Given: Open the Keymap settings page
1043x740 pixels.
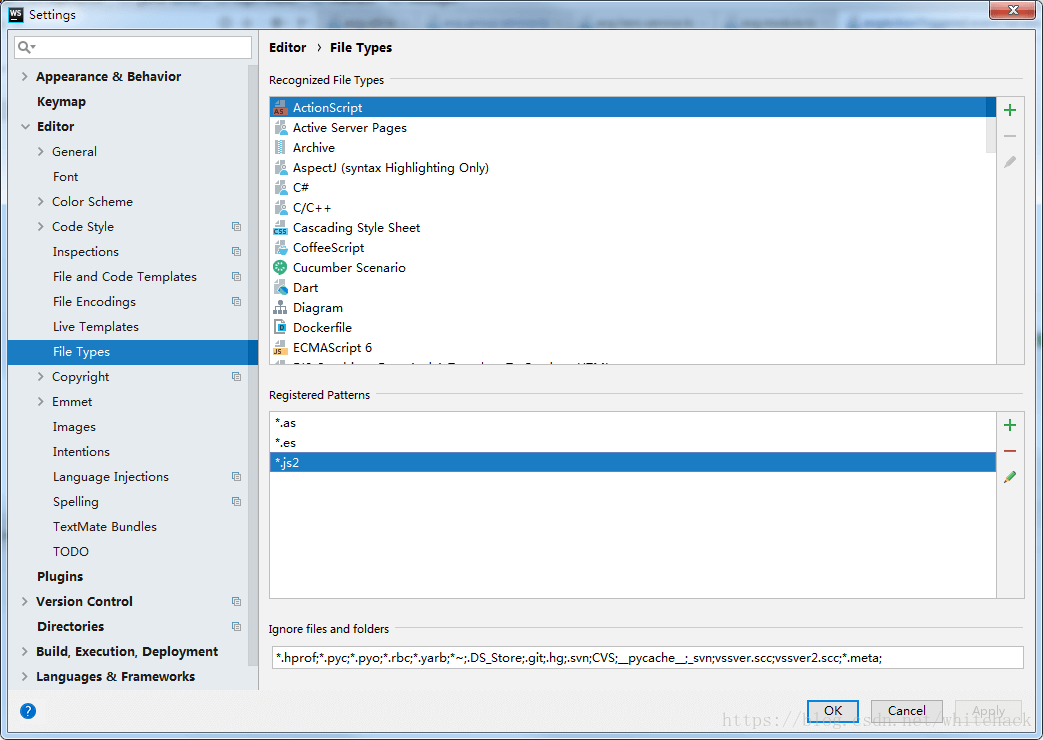Looking at the screenshot, I should coord(61,102).
